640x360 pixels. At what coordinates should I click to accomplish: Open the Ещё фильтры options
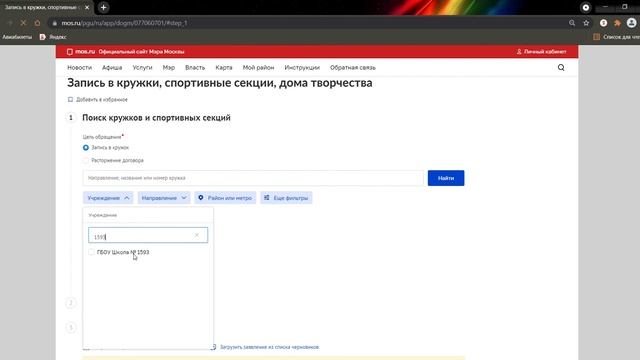point(286,198)
